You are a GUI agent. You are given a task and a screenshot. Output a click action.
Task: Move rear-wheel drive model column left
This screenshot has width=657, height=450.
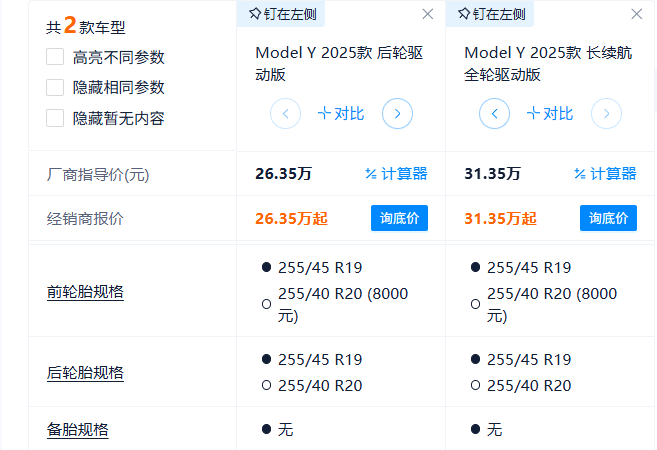285,114
